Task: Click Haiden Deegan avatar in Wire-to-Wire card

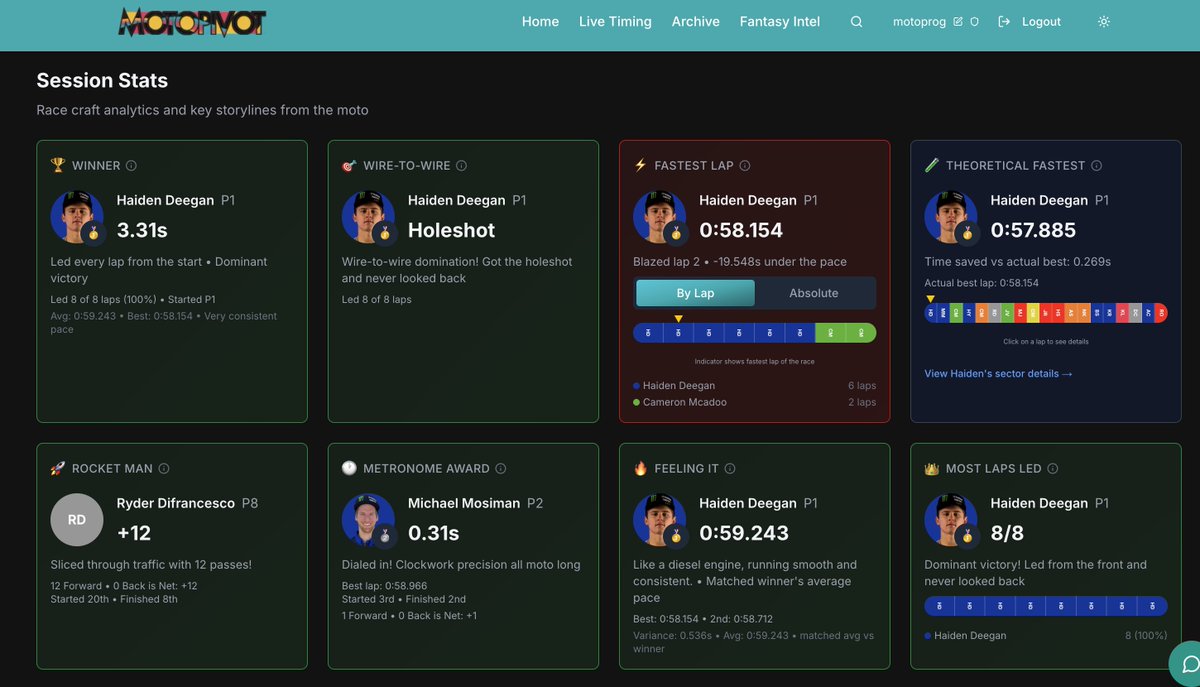Action: click(x=368, y=217)
